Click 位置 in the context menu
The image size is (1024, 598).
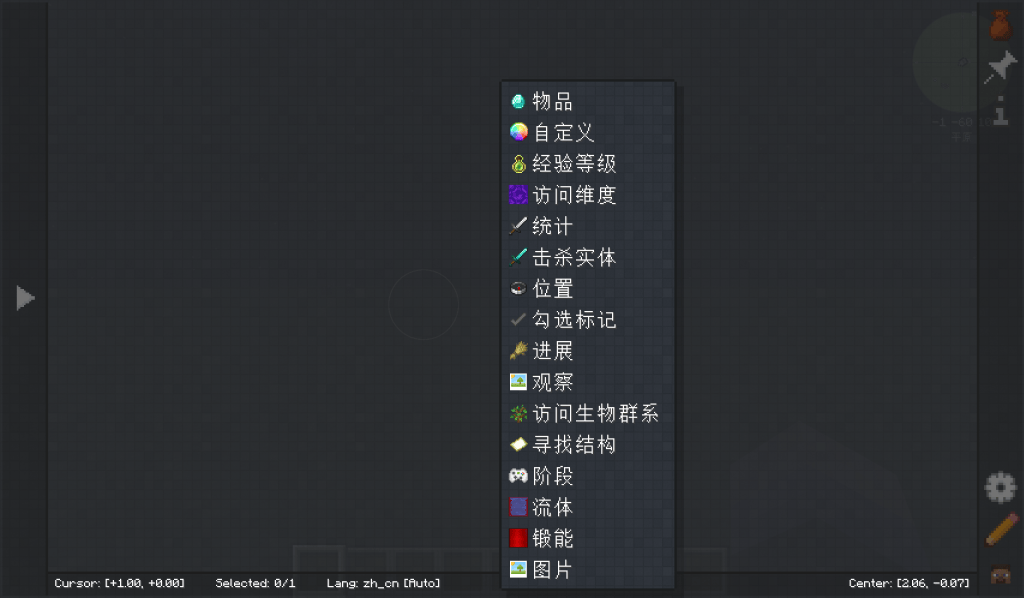(552, 289)
